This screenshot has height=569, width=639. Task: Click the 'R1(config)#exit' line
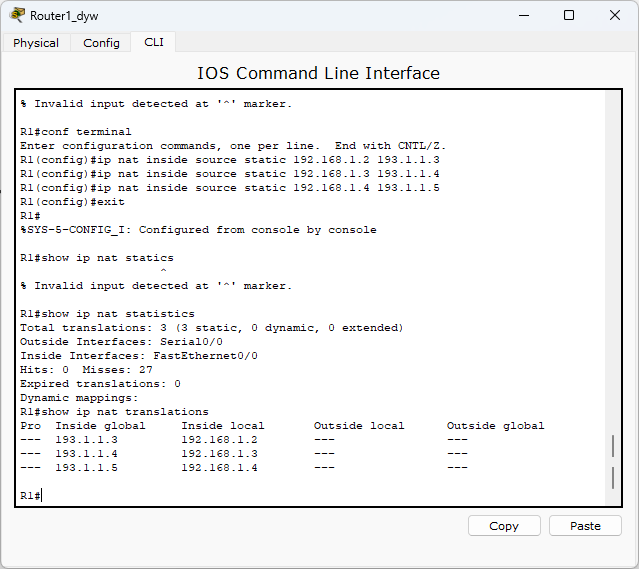tap(72, 202)
